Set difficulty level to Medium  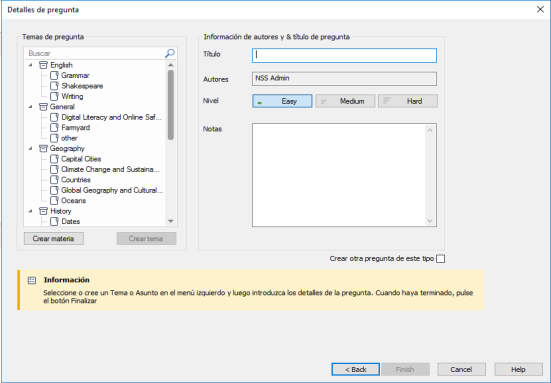[345, 101]
